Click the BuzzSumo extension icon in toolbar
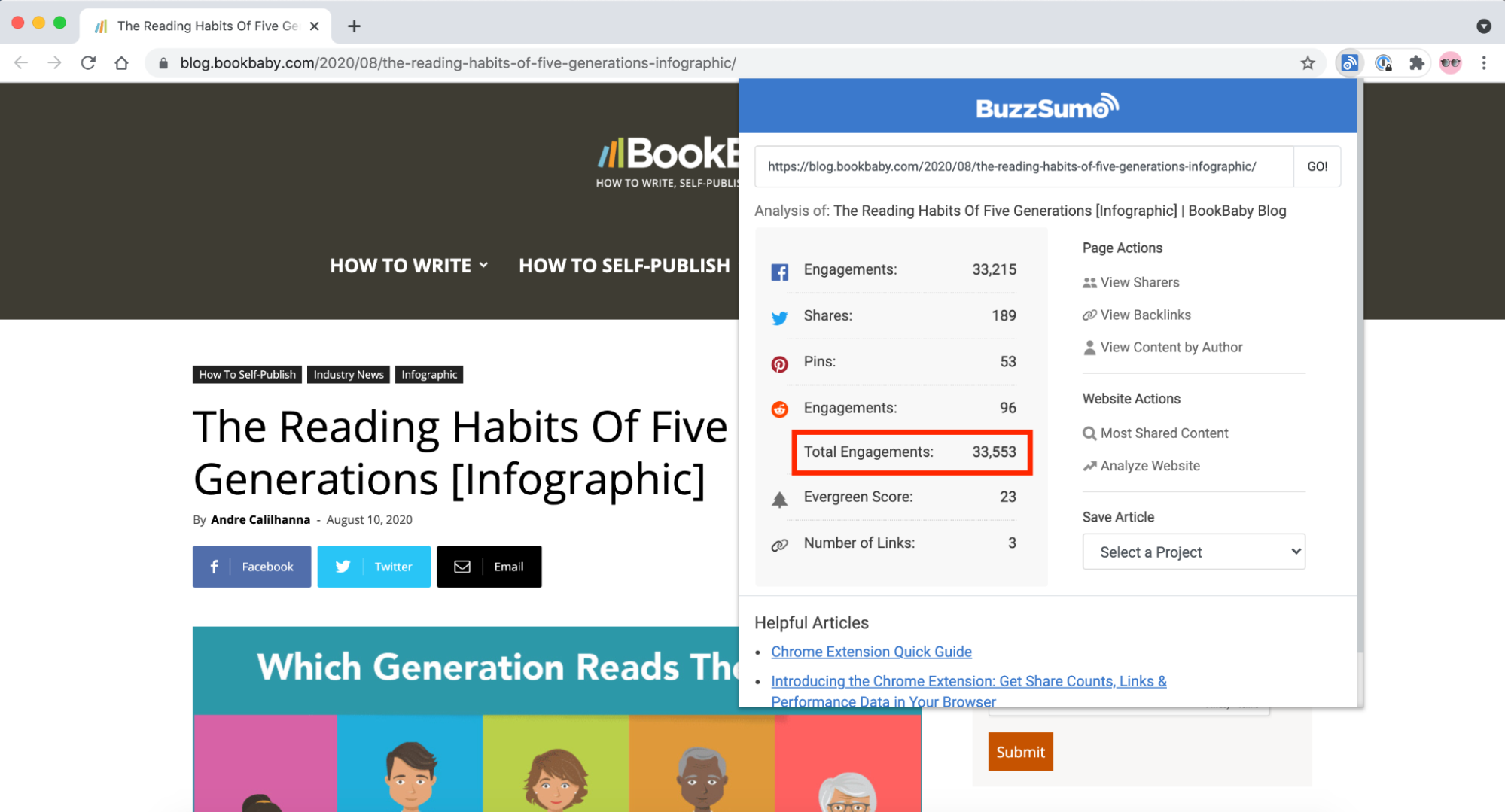1505x812 pixels. click(x=1349, y=63)
